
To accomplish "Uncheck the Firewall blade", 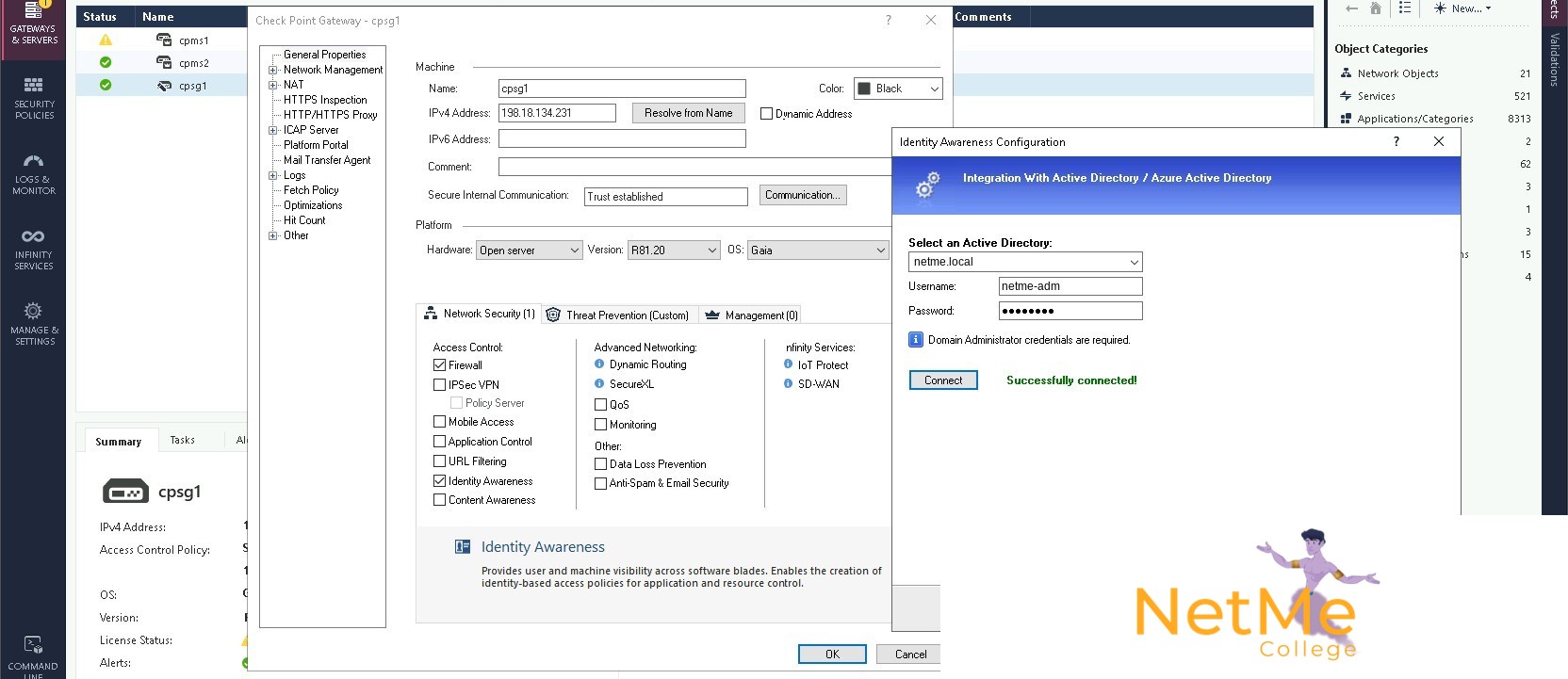I will [x=439, y=365].
